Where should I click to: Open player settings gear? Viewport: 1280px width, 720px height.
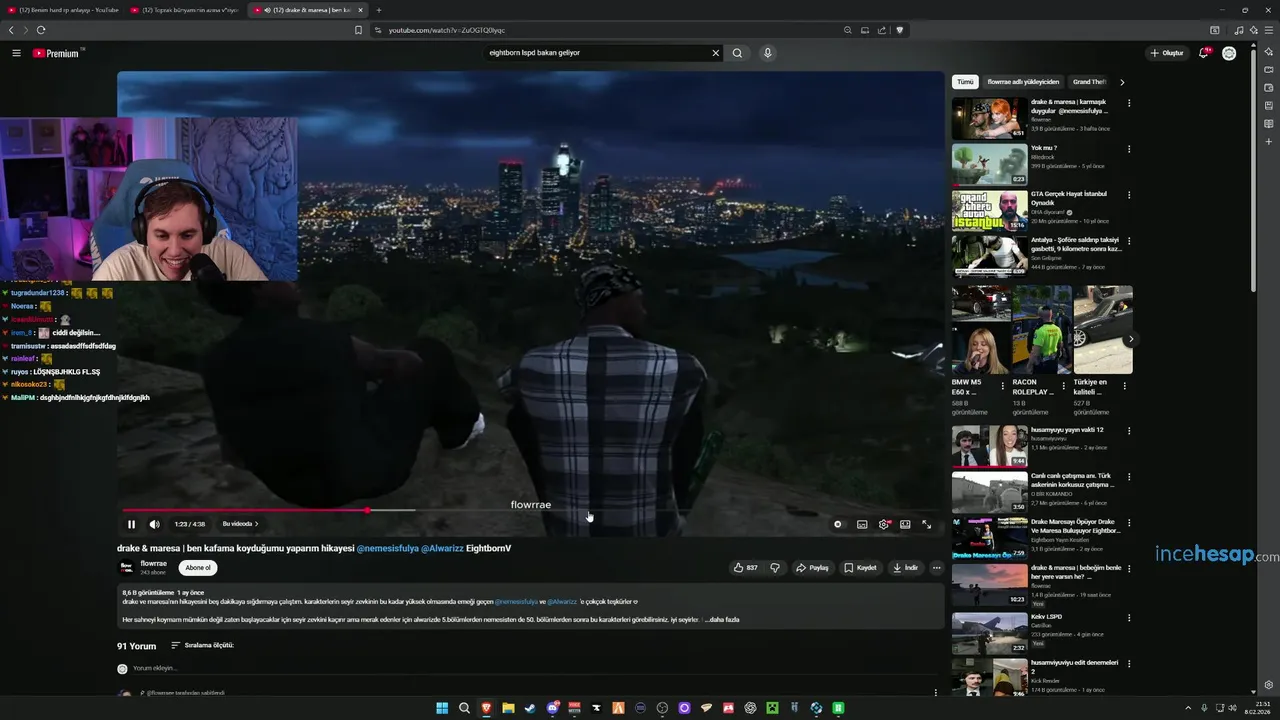pyautogui.click(x=884, y=524)
